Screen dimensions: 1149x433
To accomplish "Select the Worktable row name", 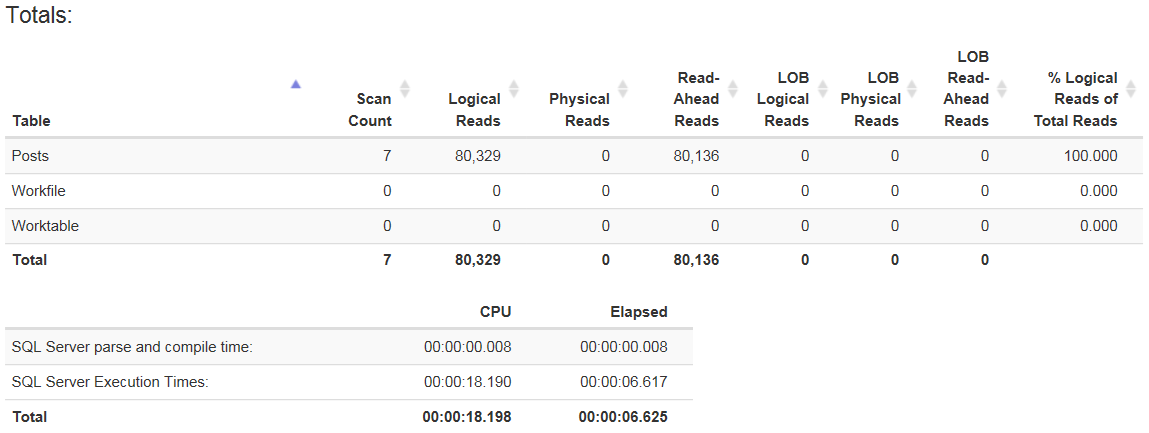I will coord(45,226).
